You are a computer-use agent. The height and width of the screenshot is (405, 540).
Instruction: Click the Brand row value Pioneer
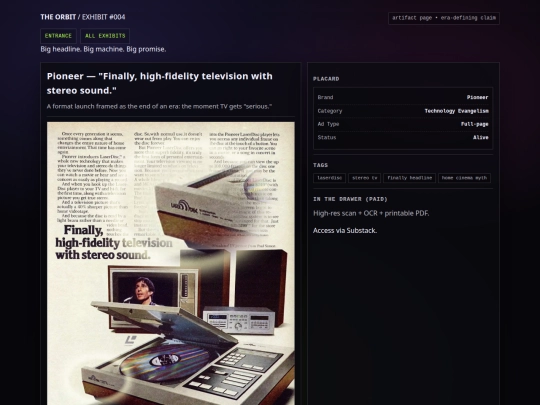click(x=477, y=97)
